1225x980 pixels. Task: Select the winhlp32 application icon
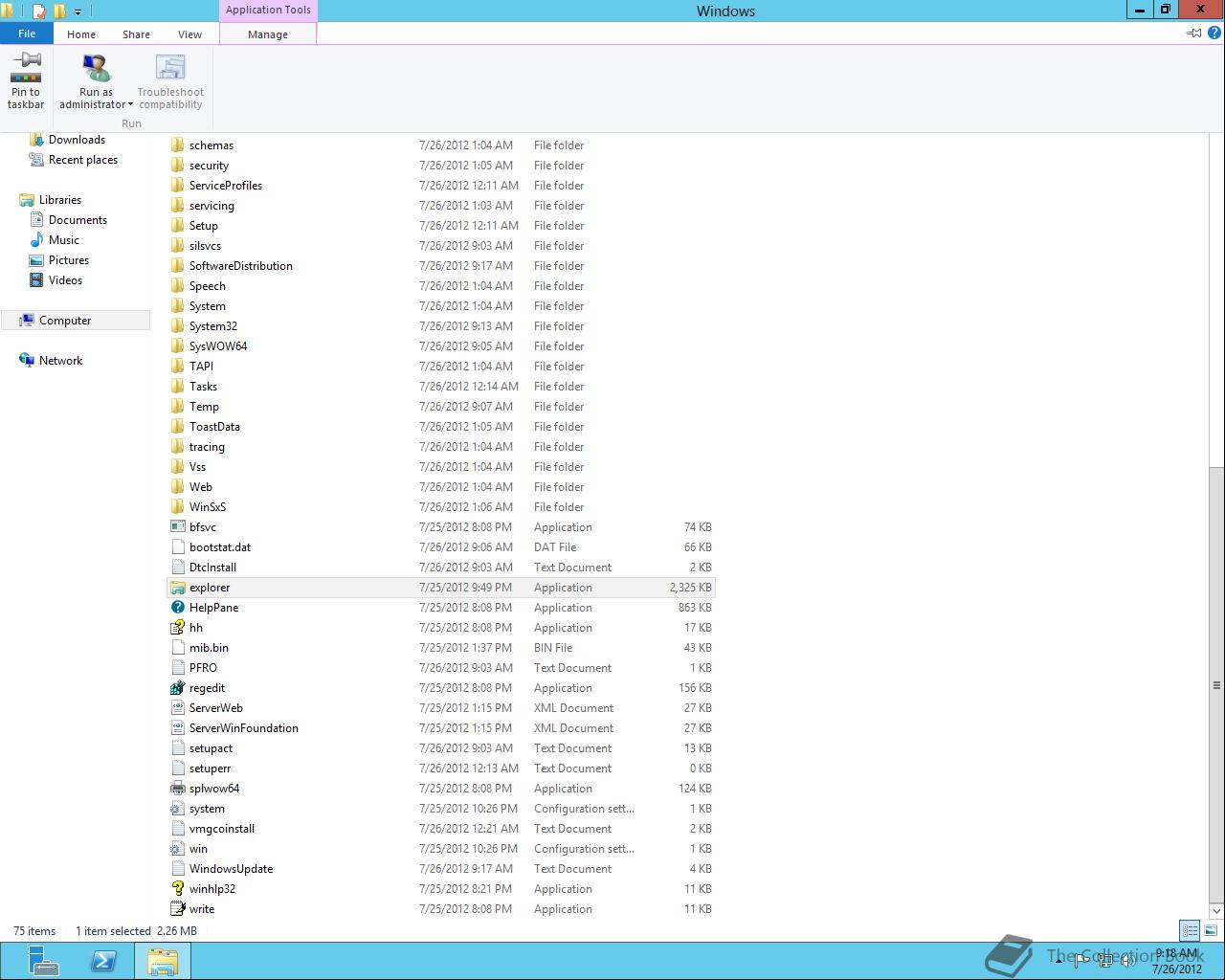click(x=177, y=889)
